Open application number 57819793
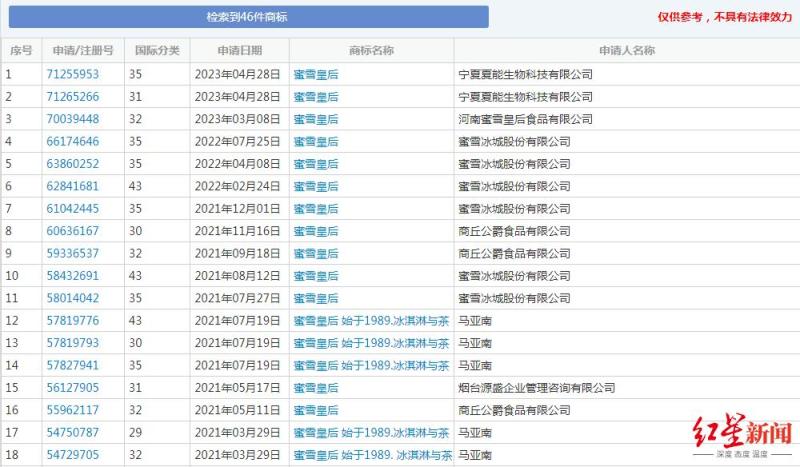Viewport: 800px width, 467px height. click(72, 343)
